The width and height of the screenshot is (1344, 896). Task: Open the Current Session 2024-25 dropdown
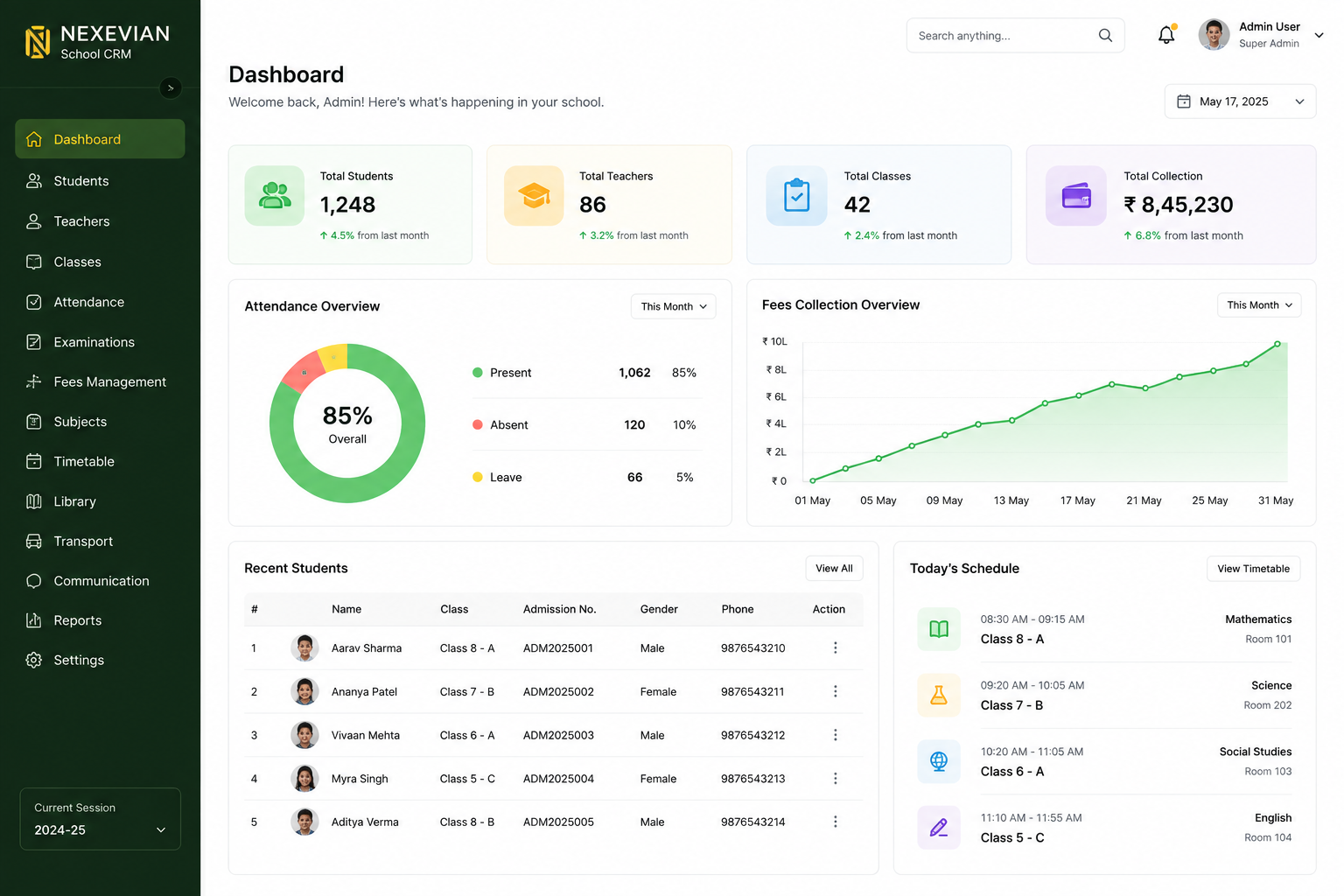pos(100,819)
